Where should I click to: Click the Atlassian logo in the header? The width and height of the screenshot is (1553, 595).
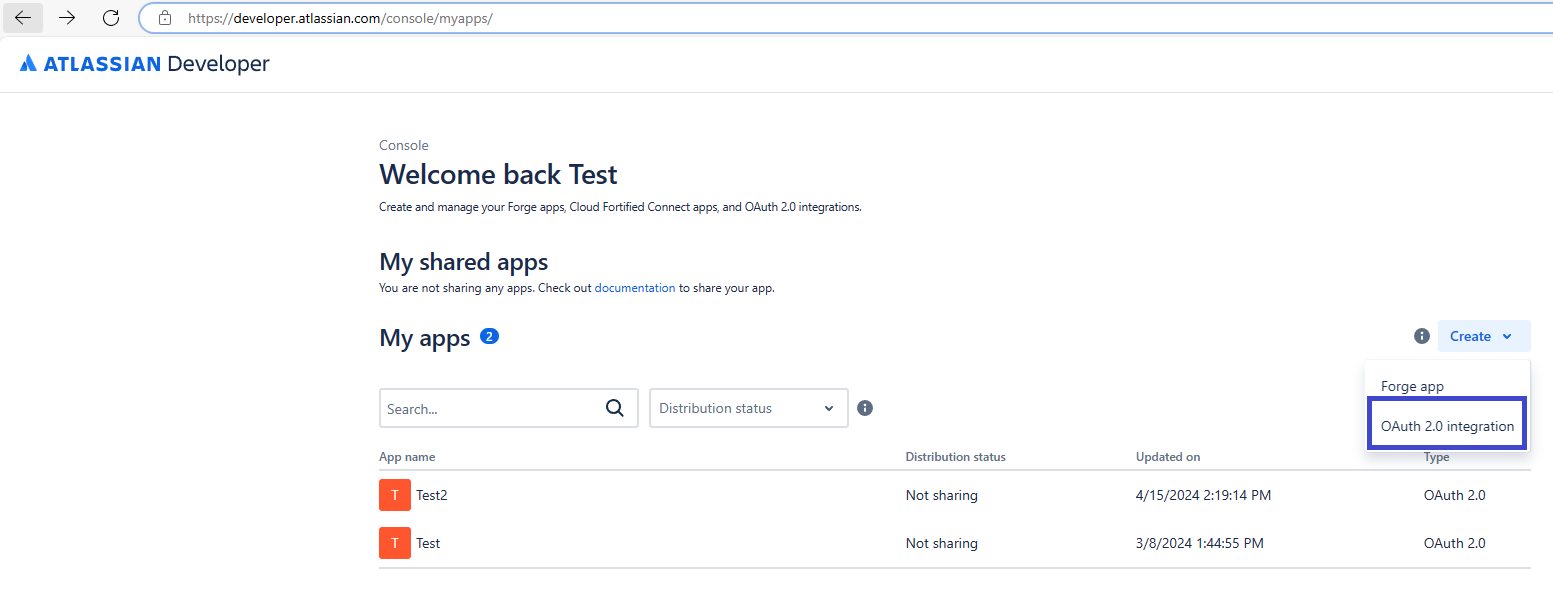click(x=30, y=63)
